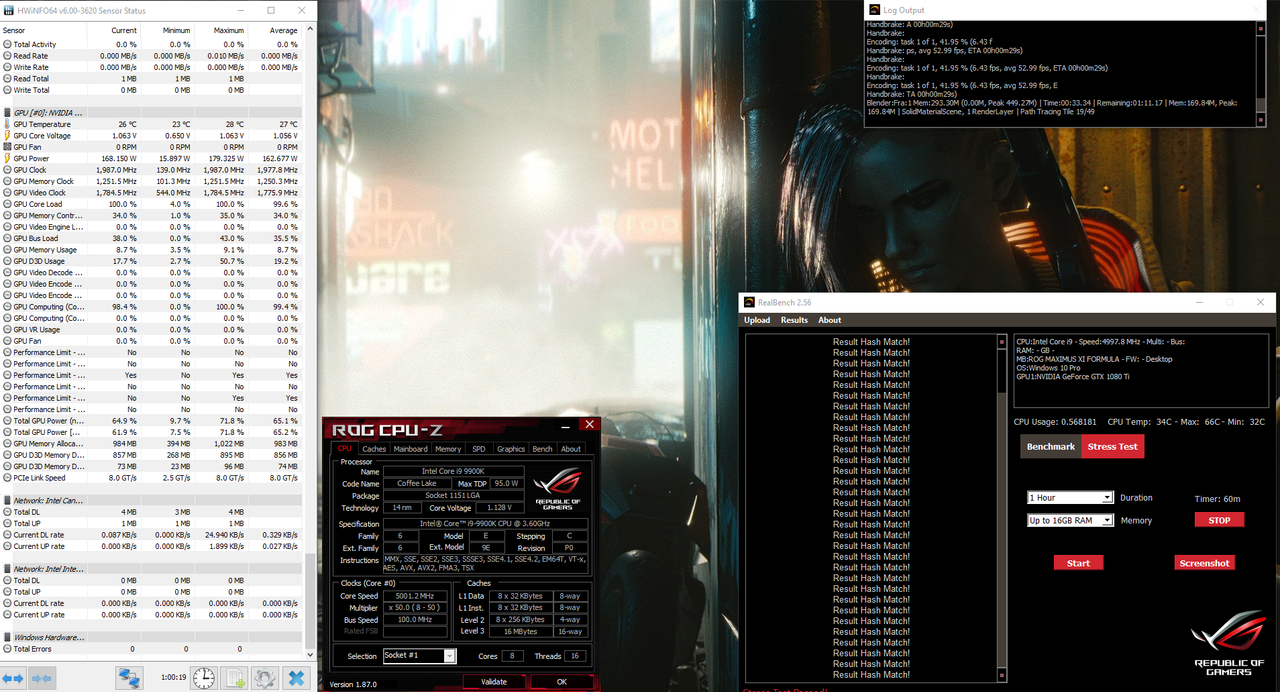This screenshot has width=1280, height=692.
Task: Open HWiNFO sensor settings gear icon
Action: (x=265, y=678)
